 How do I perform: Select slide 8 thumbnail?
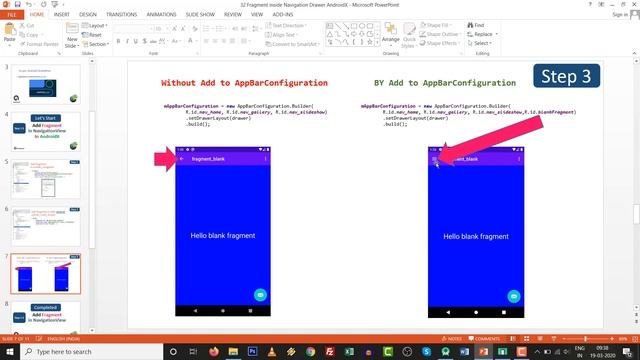tap(46, 318)
